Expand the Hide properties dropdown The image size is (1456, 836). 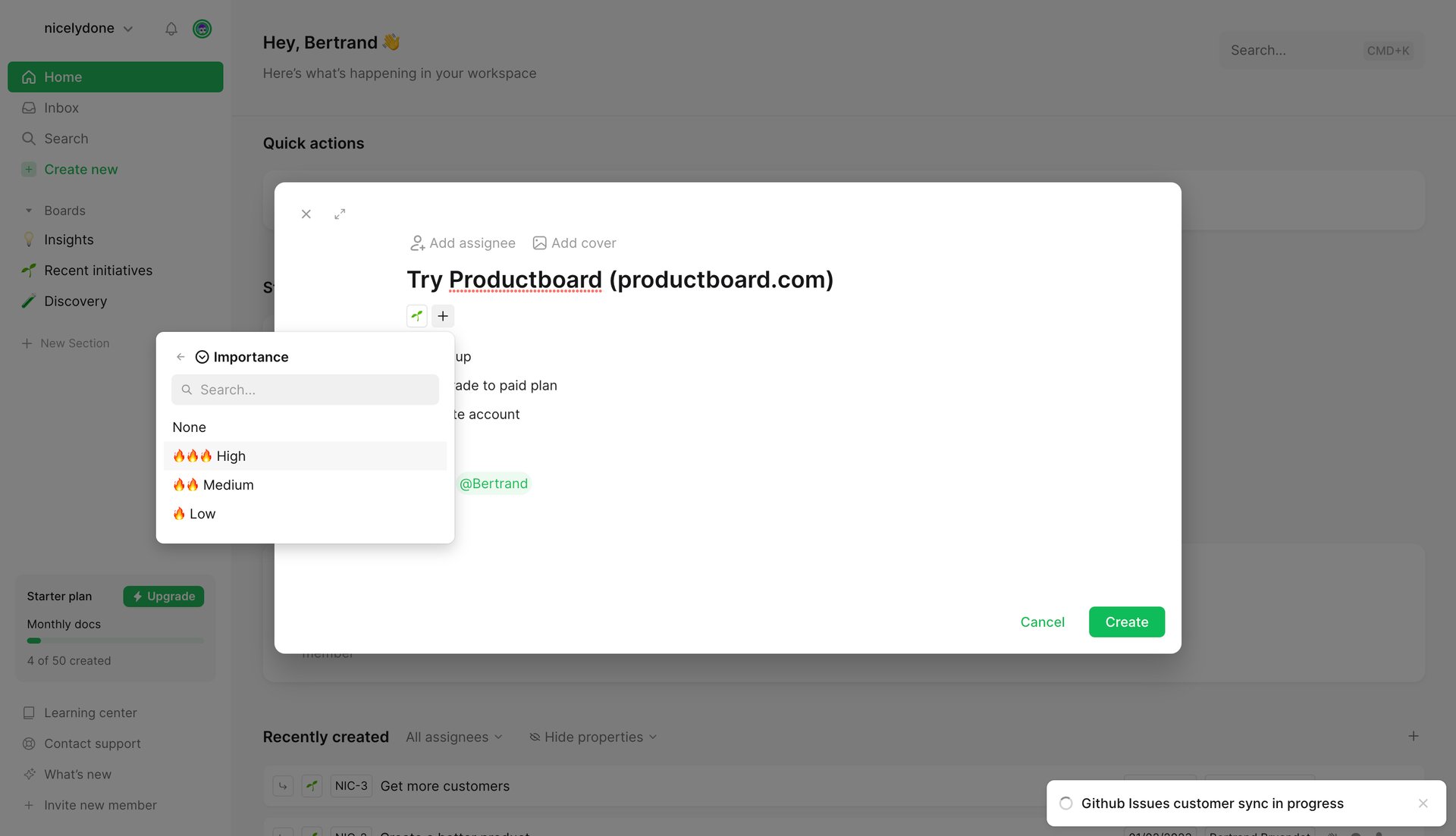592,737
